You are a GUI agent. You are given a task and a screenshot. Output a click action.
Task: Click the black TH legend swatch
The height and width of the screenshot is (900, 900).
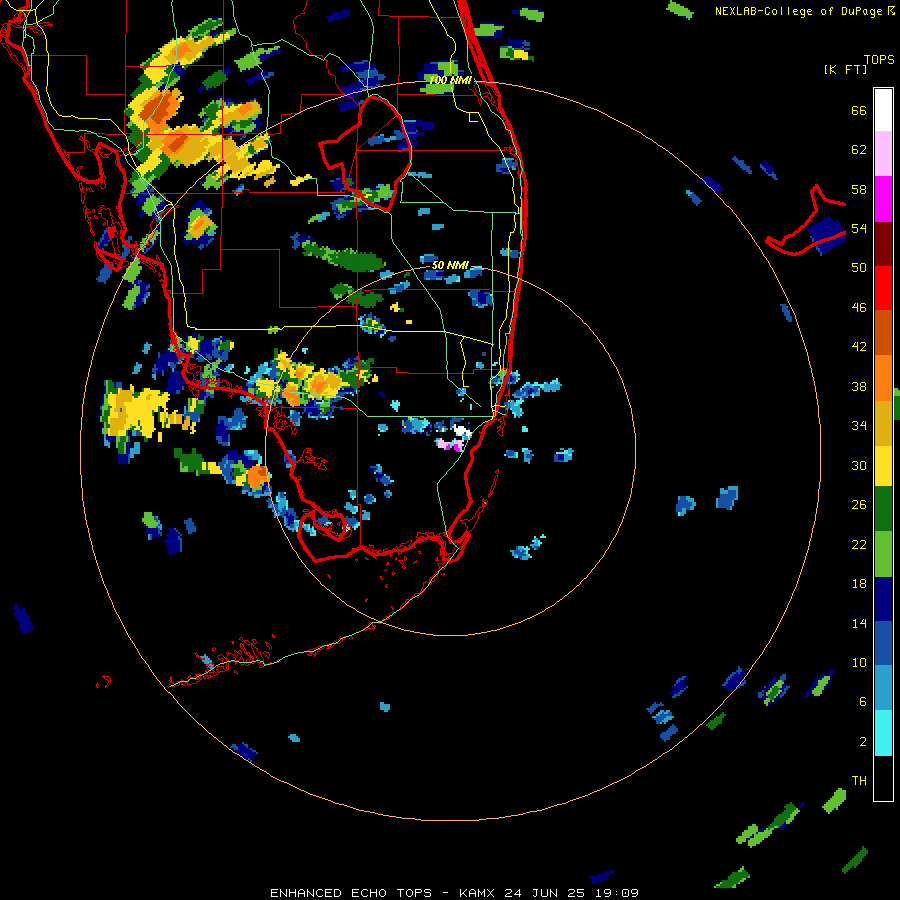point(883,778)
